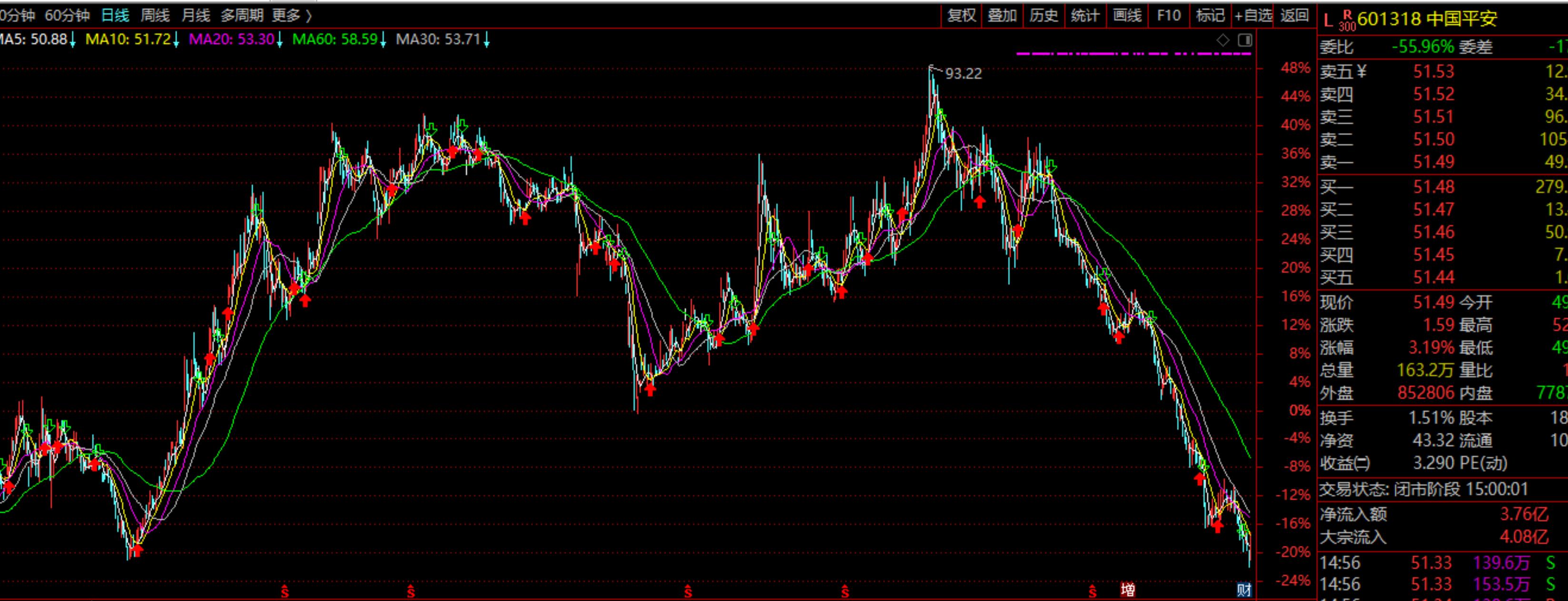Click the 增 marker on timeline
Image resolution: width=1568 pixels, height=601 pixels.
1127,590
